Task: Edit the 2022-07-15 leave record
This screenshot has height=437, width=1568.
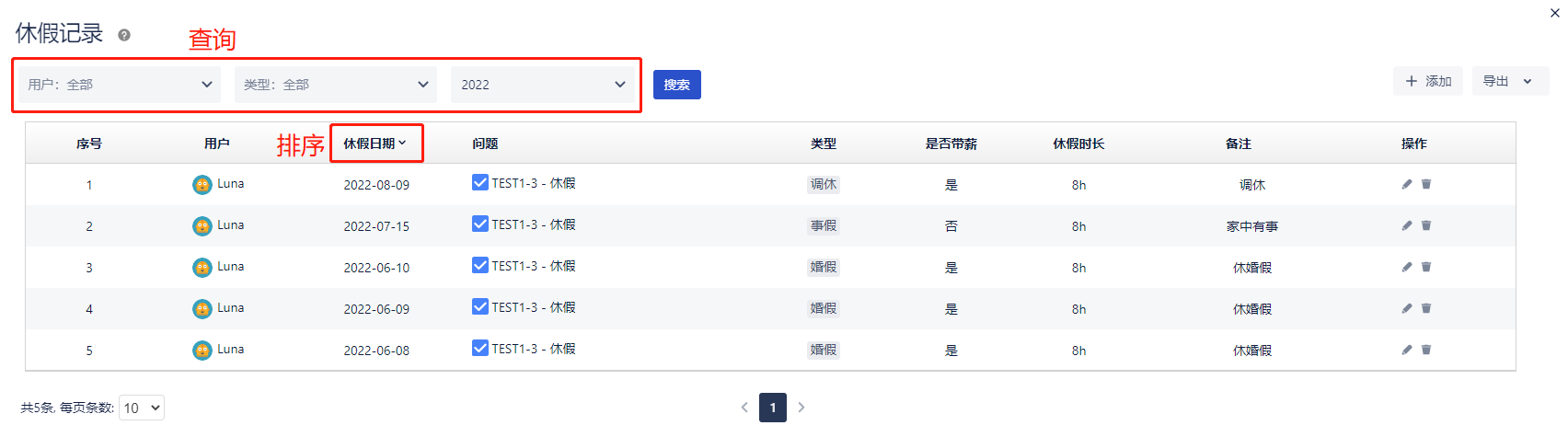Action: tap(1407, 225)
